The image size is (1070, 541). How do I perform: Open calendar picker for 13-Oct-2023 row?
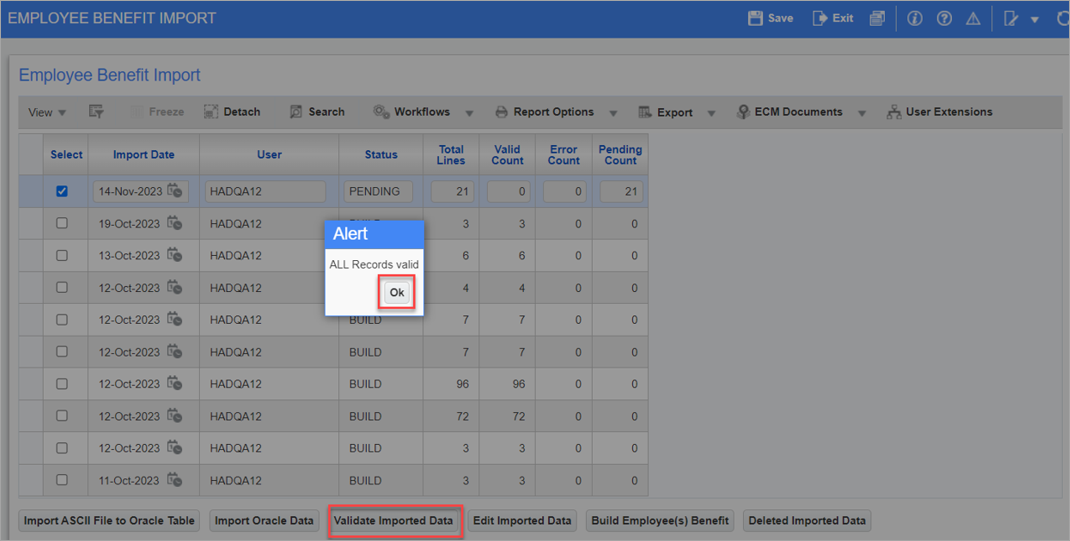click(x=175, y=255)
